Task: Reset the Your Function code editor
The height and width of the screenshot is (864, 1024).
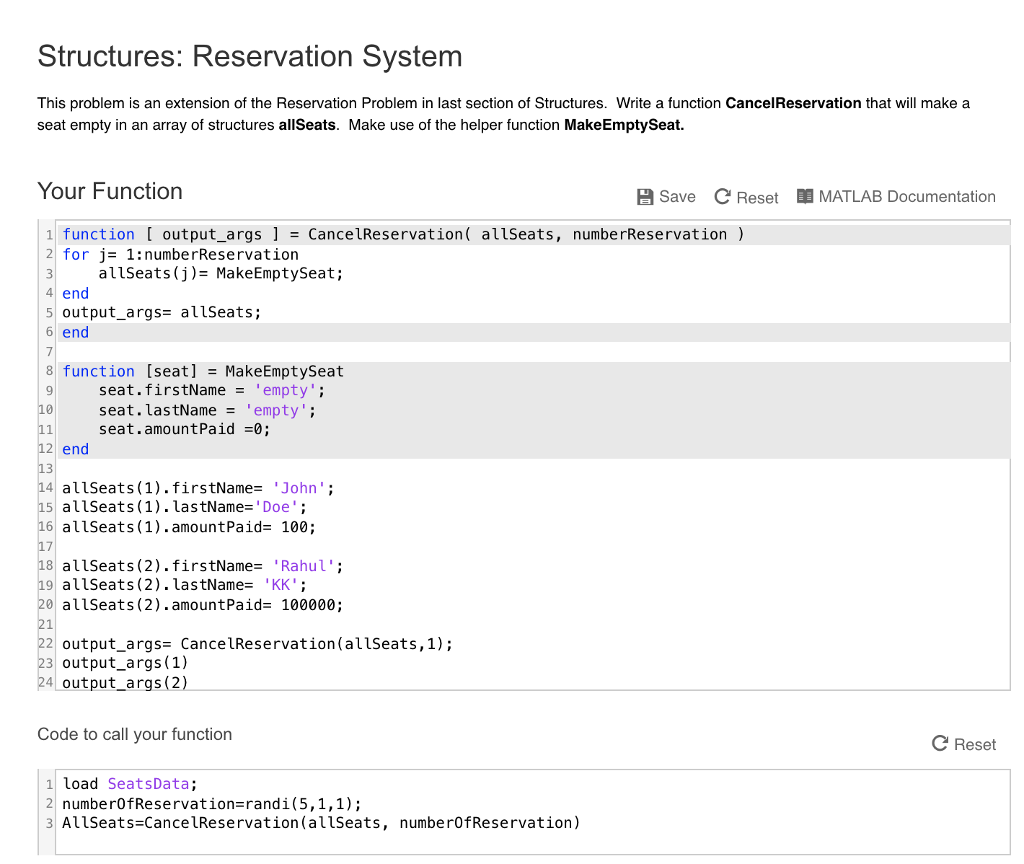Action: tap(746, 197)
